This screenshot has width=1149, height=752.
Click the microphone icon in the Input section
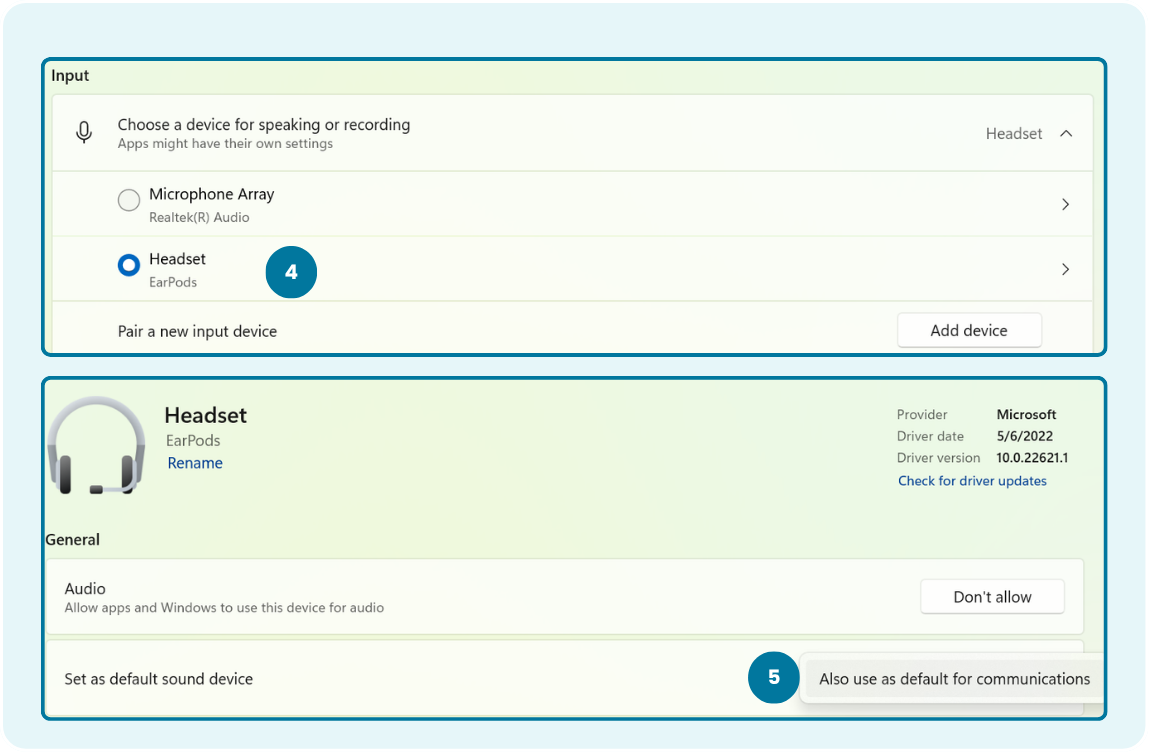(85, 133)
